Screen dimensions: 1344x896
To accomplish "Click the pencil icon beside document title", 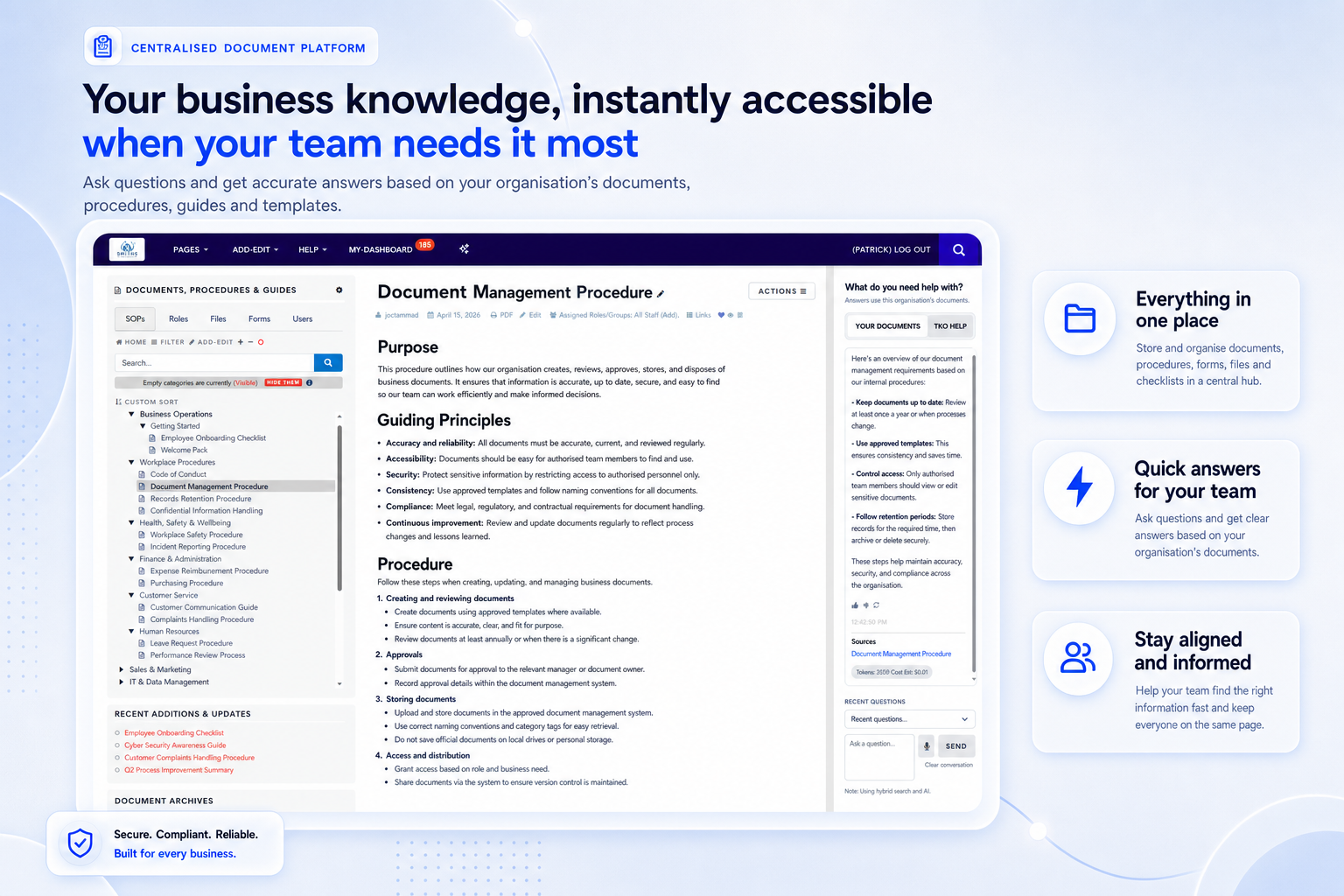I will [x=661, y=294].
